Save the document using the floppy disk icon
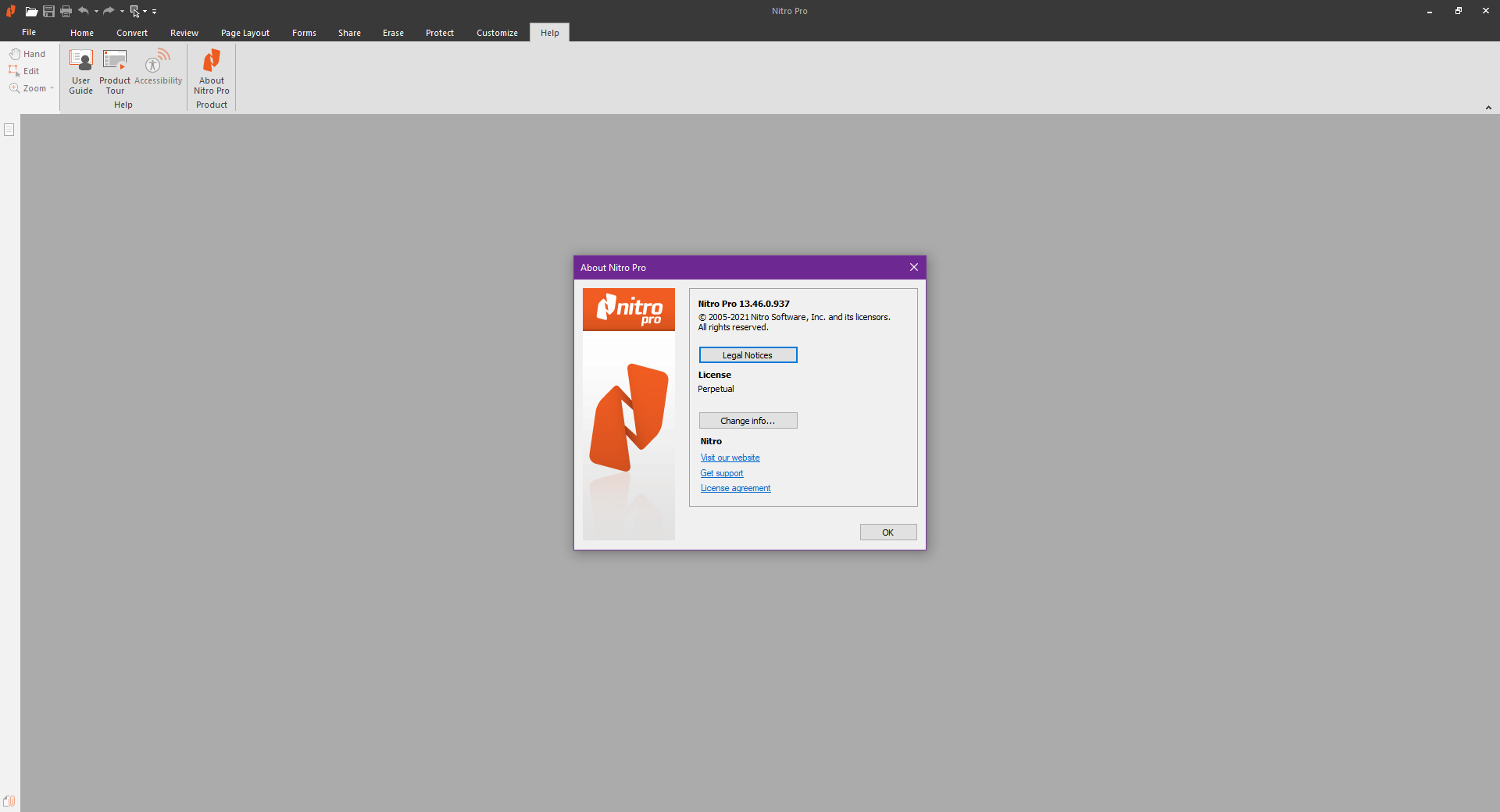Screen dimensions: 1500x812 pyautogui.click(x=48, y=11)
